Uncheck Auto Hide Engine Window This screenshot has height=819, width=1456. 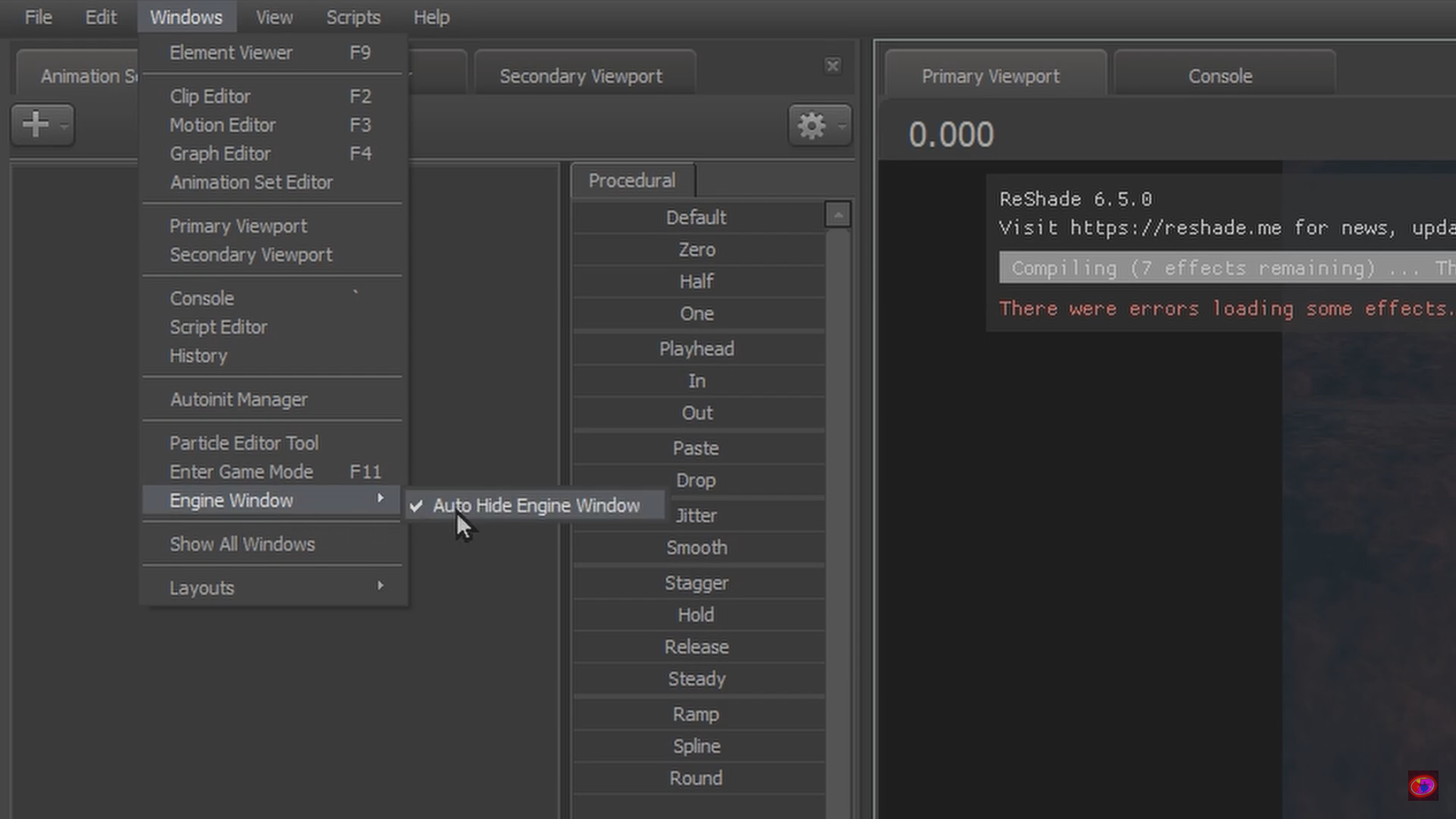coord(535,505)
